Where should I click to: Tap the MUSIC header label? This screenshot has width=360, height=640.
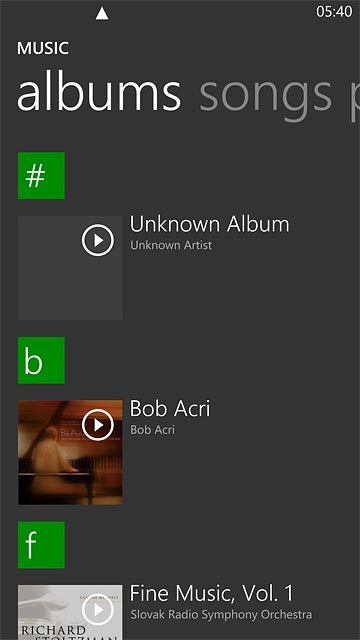[x=43, y=49]
